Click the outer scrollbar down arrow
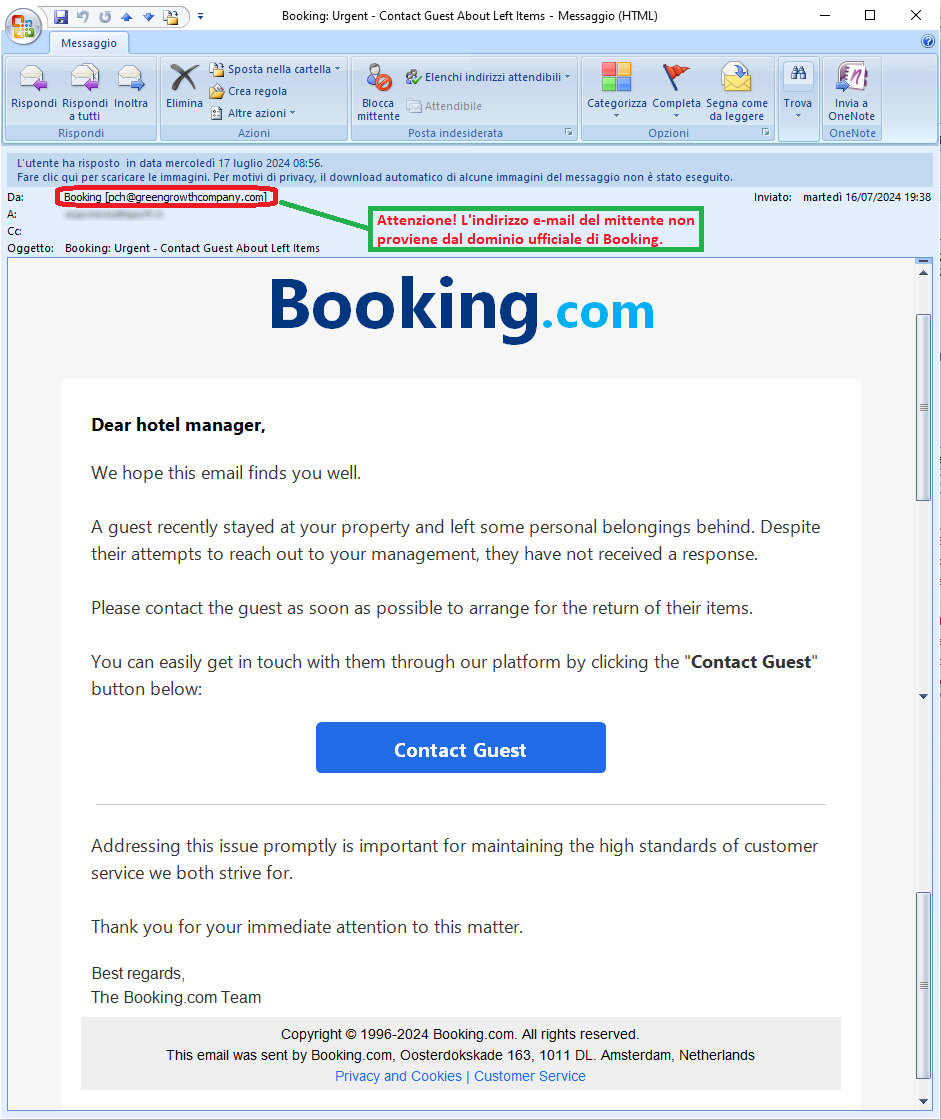Image resolution: width=941 pixels, height=1120 pixels. point(923,696)
